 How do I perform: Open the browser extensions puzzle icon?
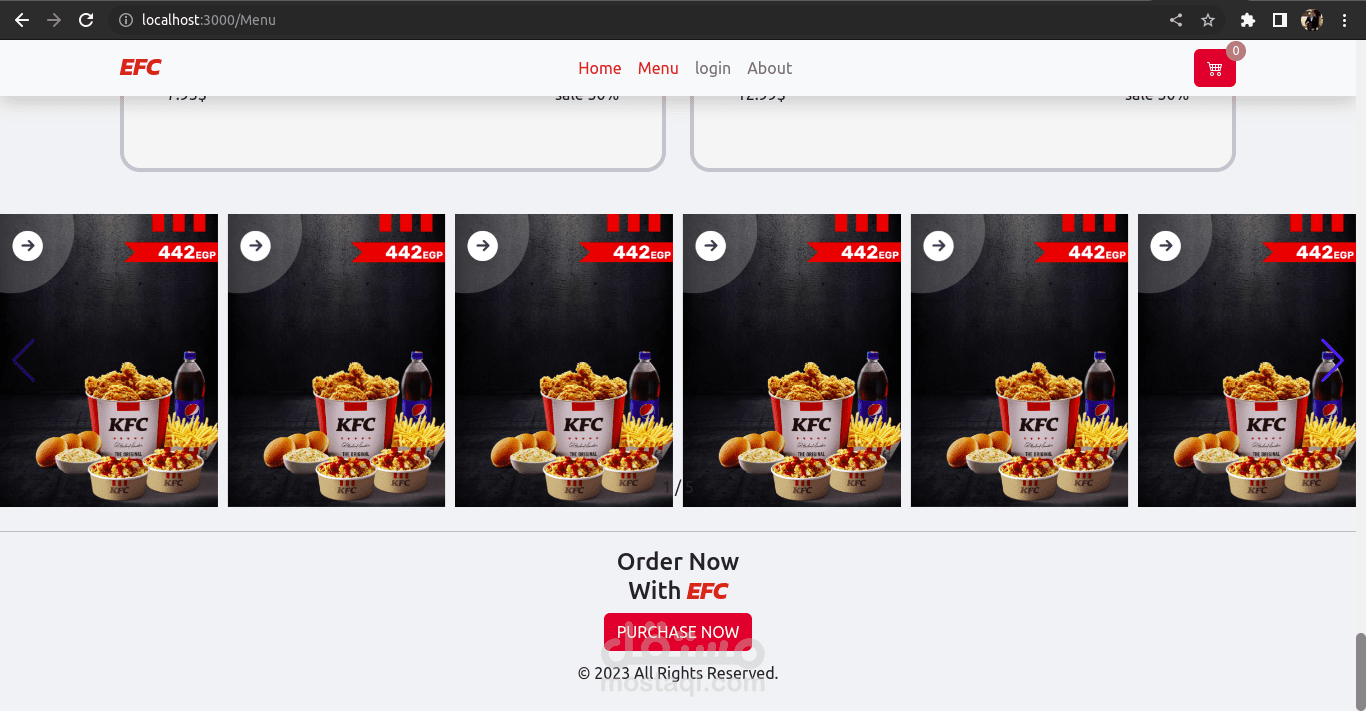(x=1247, y=20)
